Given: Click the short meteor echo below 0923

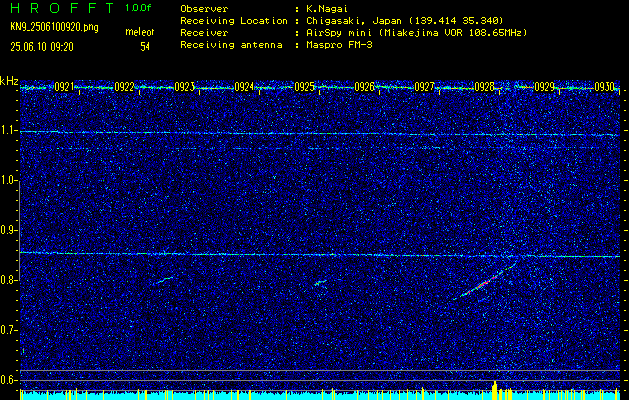Looking at the screenshot, I should 163,280.
